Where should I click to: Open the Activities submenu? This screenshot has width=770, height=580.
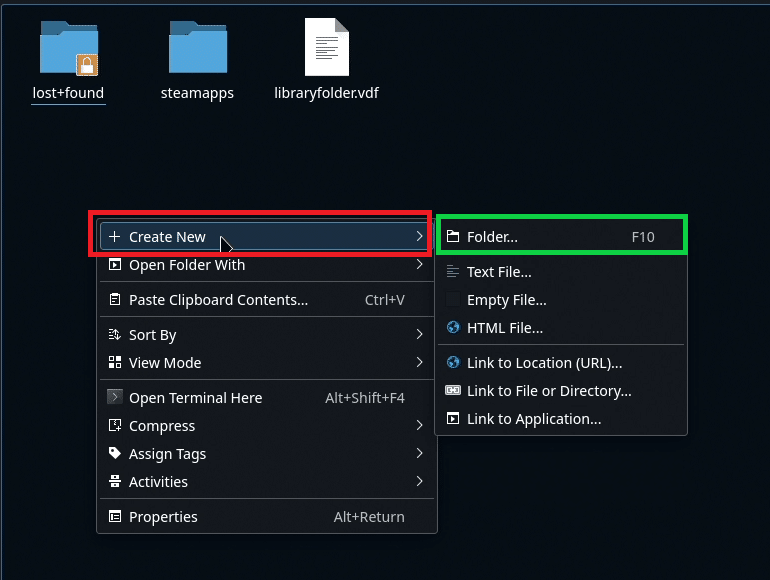267,482
